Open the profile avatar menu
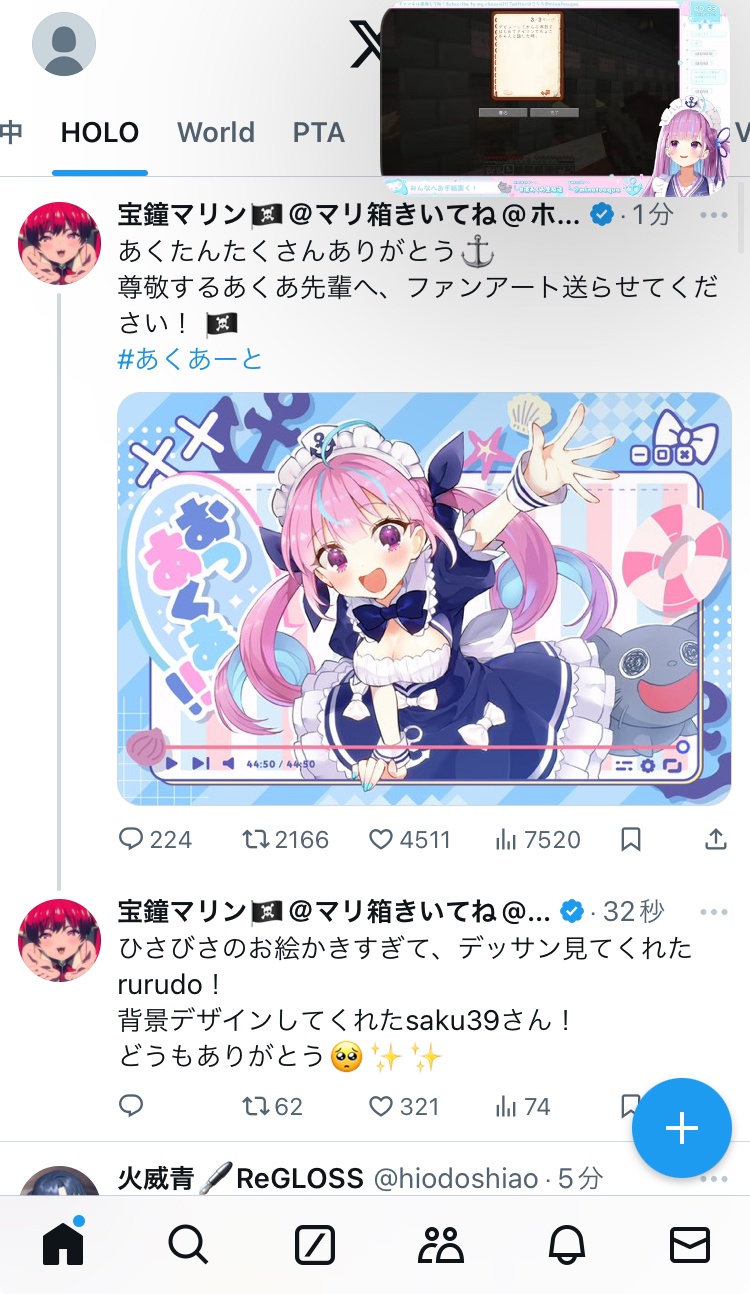 pos(64,44)
